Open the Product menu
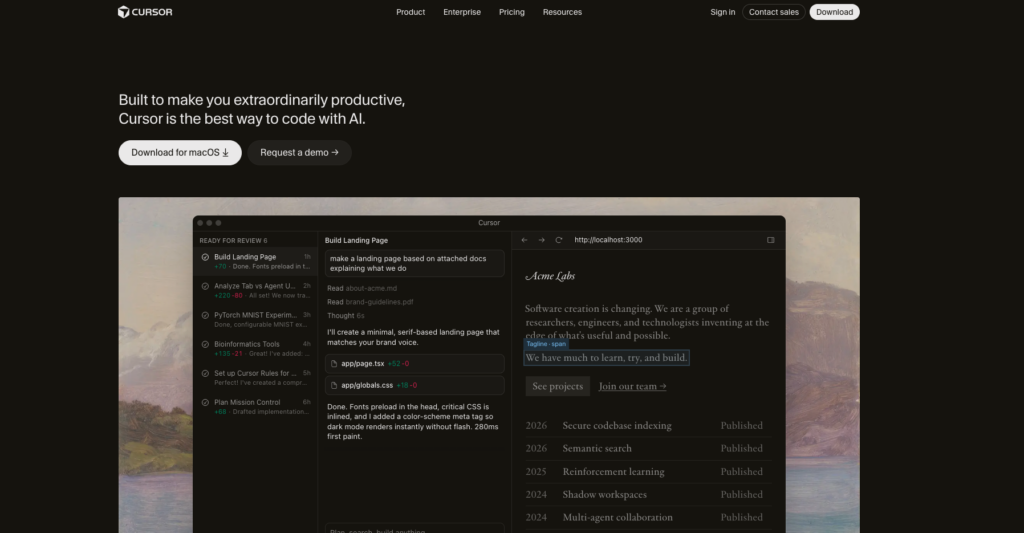Screen dimensions: 1024x533 coord(410,12)
